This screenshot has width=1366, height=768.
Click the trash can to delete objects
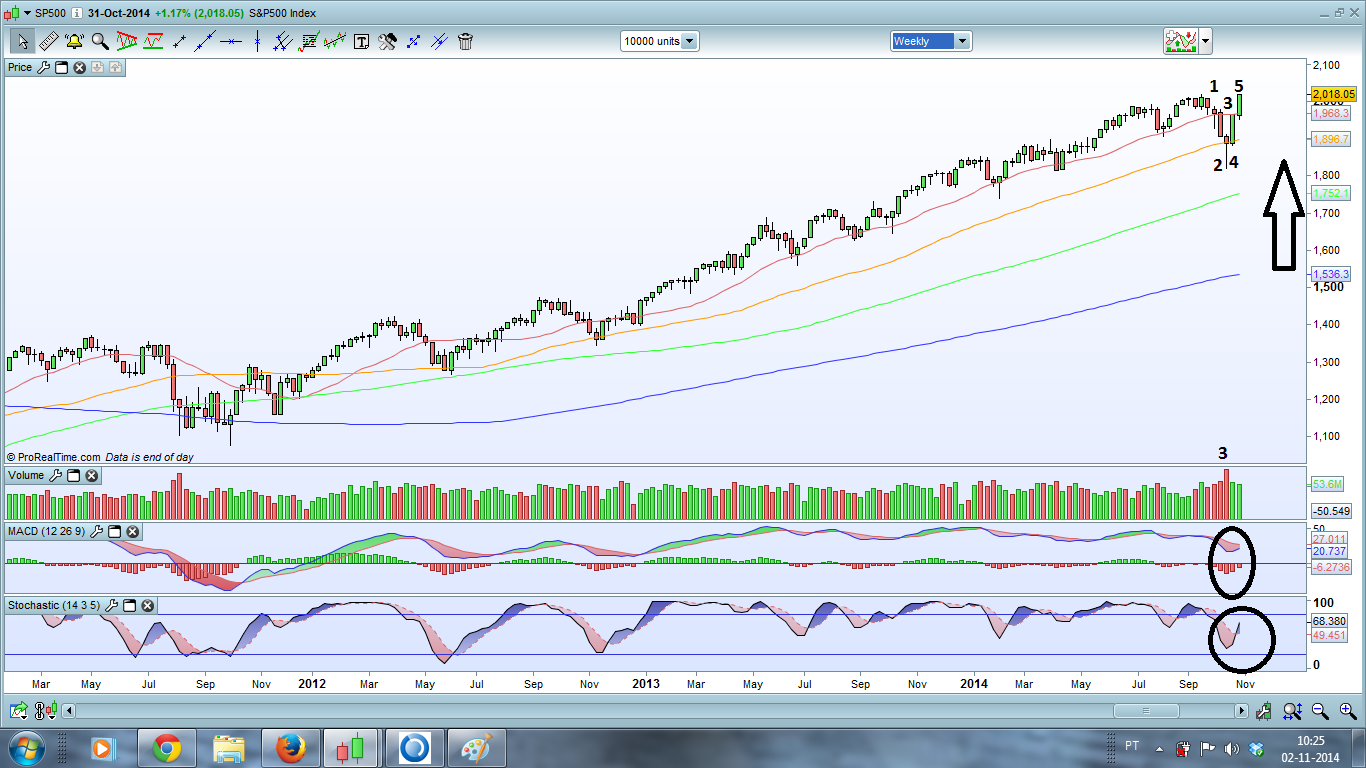coord(465,41)
